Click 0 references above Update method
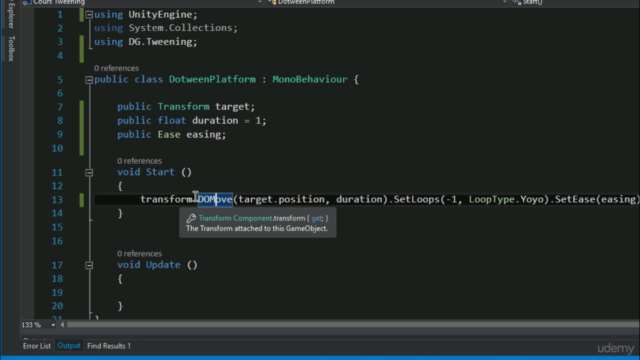The width and height of the screenshot is (640, 360). coord(140,253)
